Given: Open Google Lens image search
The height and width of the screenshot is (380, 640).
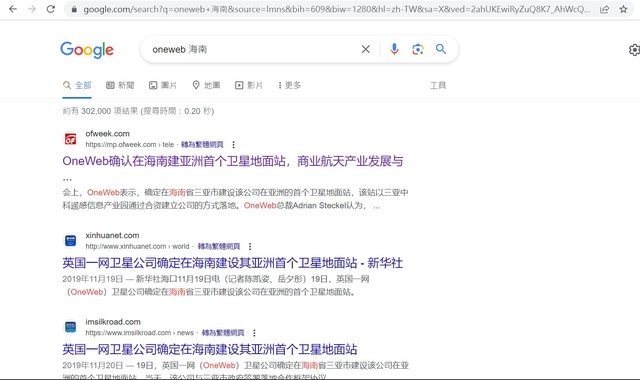Looking at the screenshot, I should [x=418, y=49].
